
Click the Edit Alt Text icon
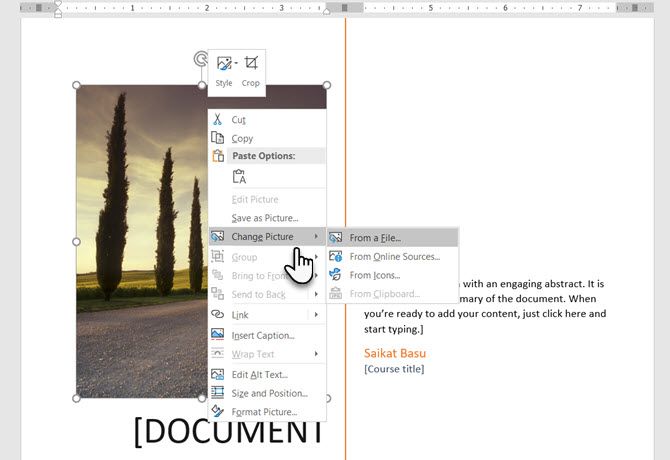[x=217, y=374]
